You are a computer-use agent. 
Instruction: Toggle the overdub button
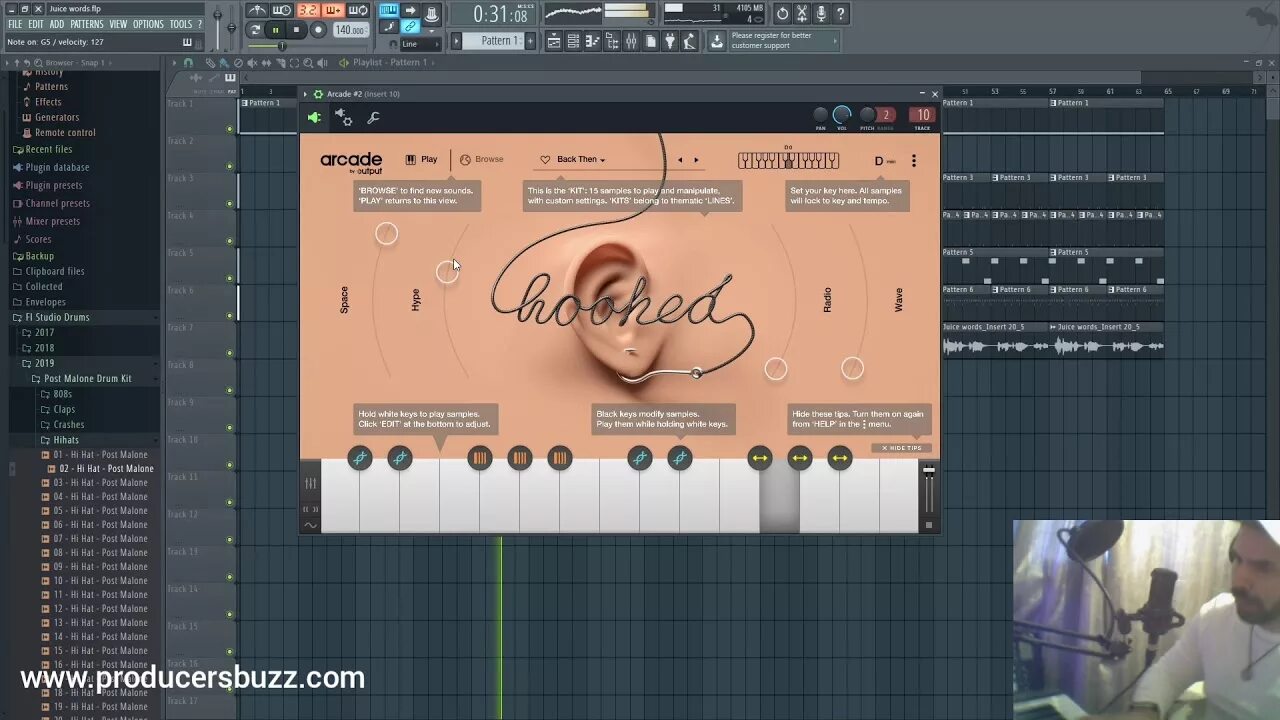tap(333, 11)
